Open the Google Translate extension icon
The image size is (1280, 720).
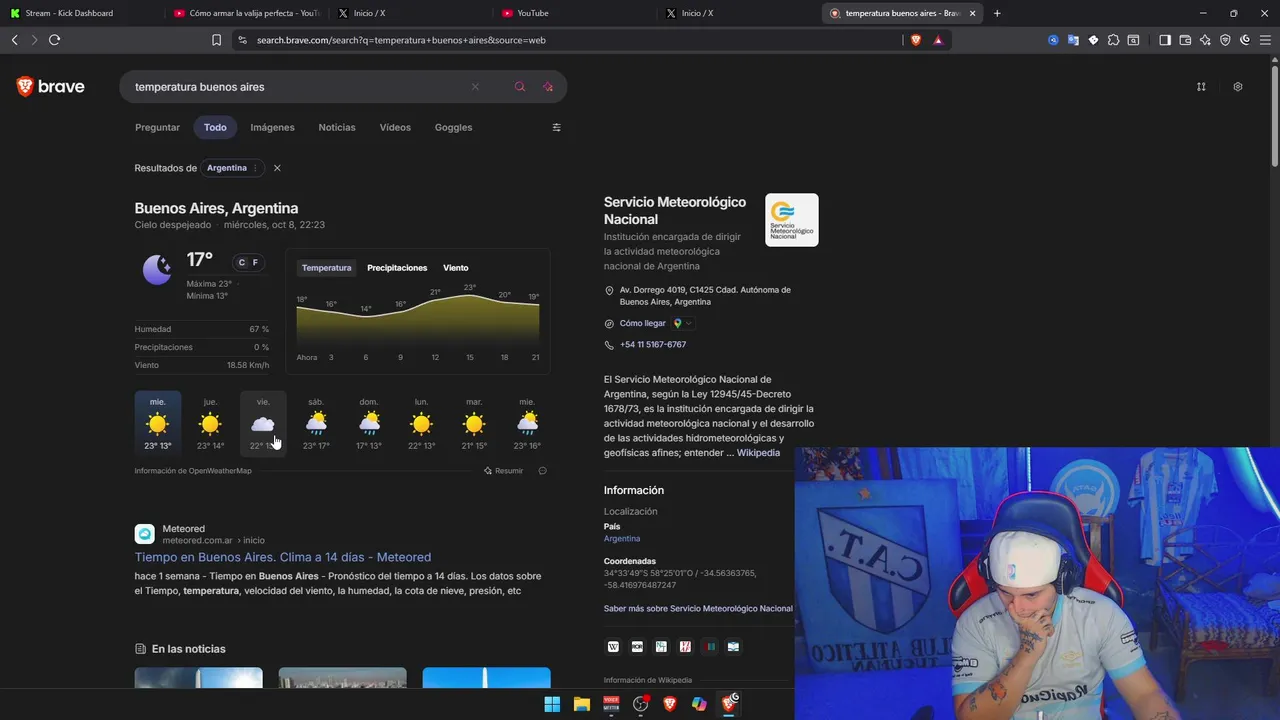[1073, 40]
